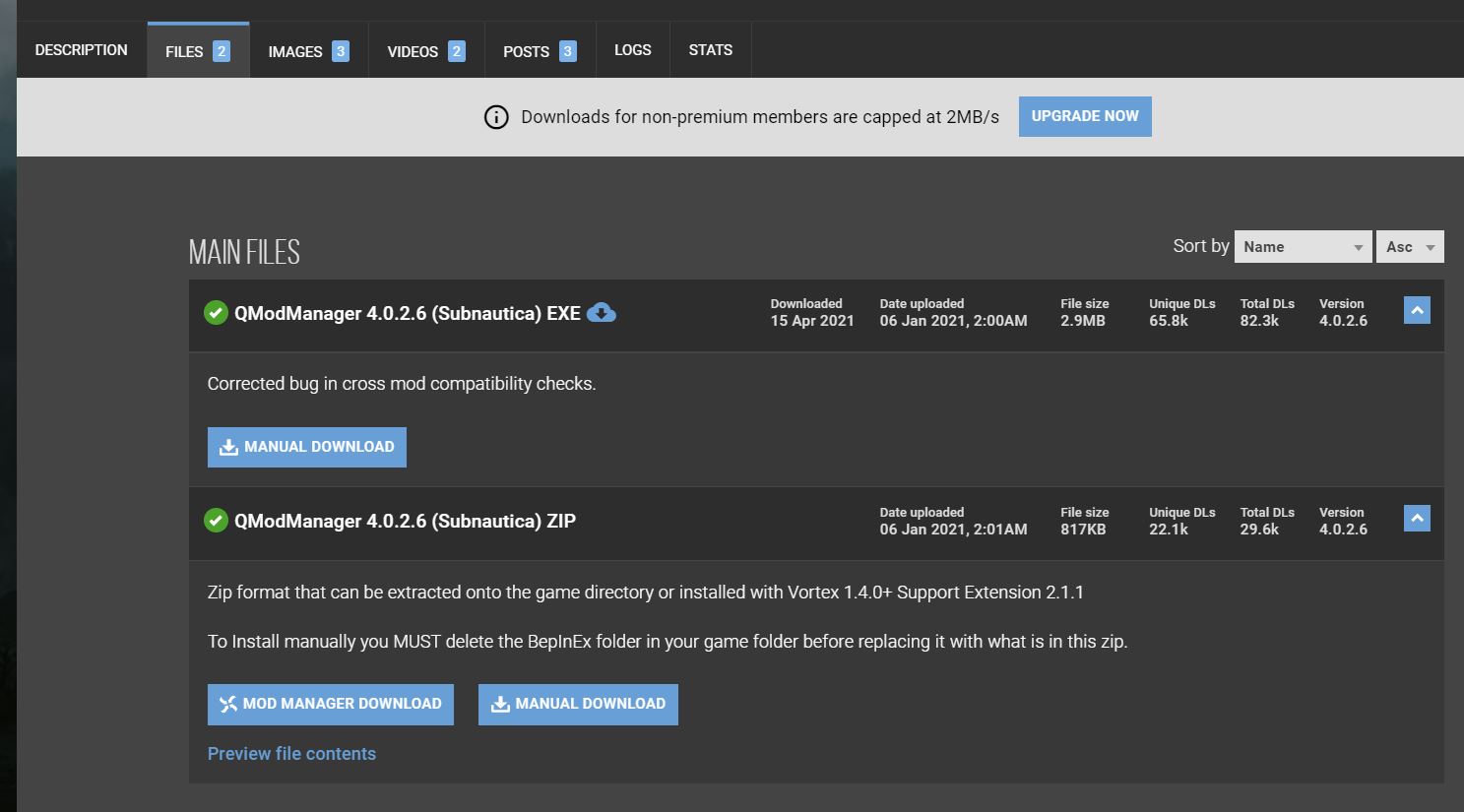Click the green checkmark icon beside QModManager EXE

tap(216, 313)
